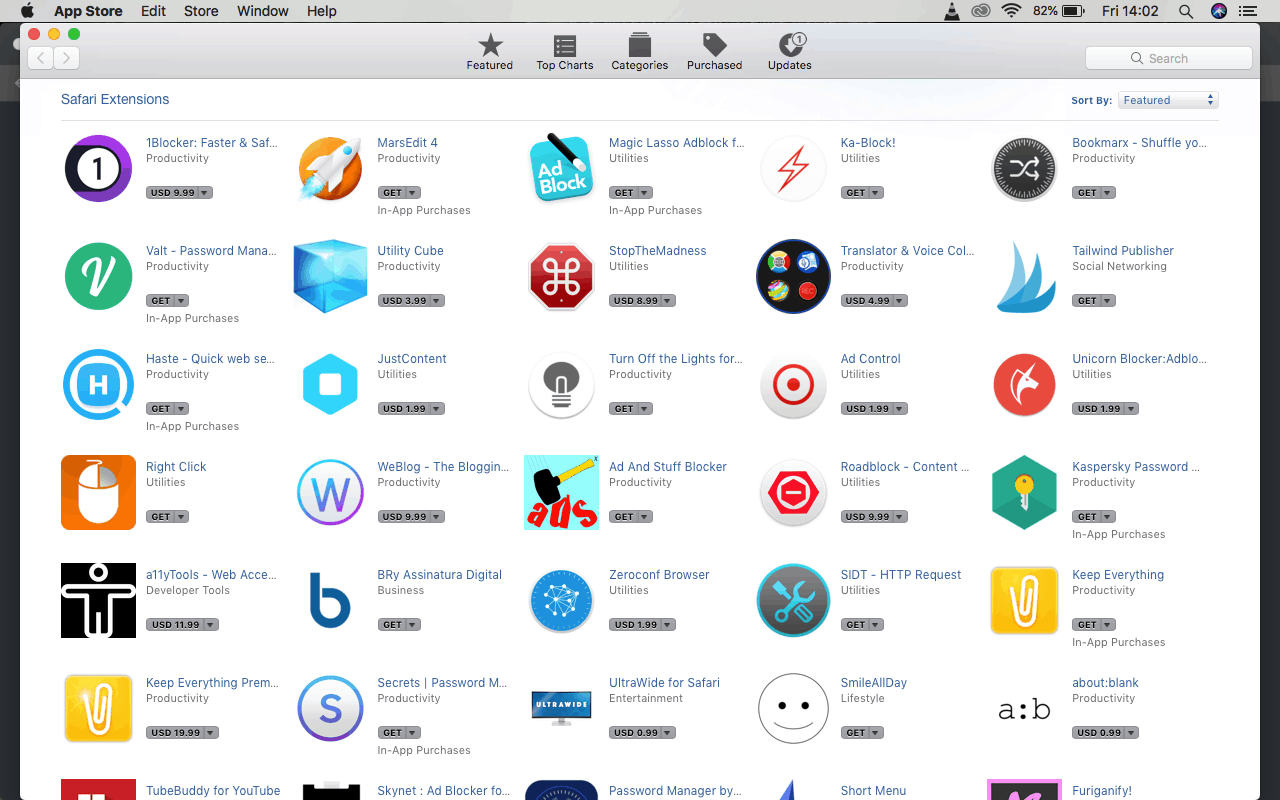Expand the Utility Cube USD 3.99 arrow
The width and height of the screenshot is (1280, 800).
click(x=437, y=301)
